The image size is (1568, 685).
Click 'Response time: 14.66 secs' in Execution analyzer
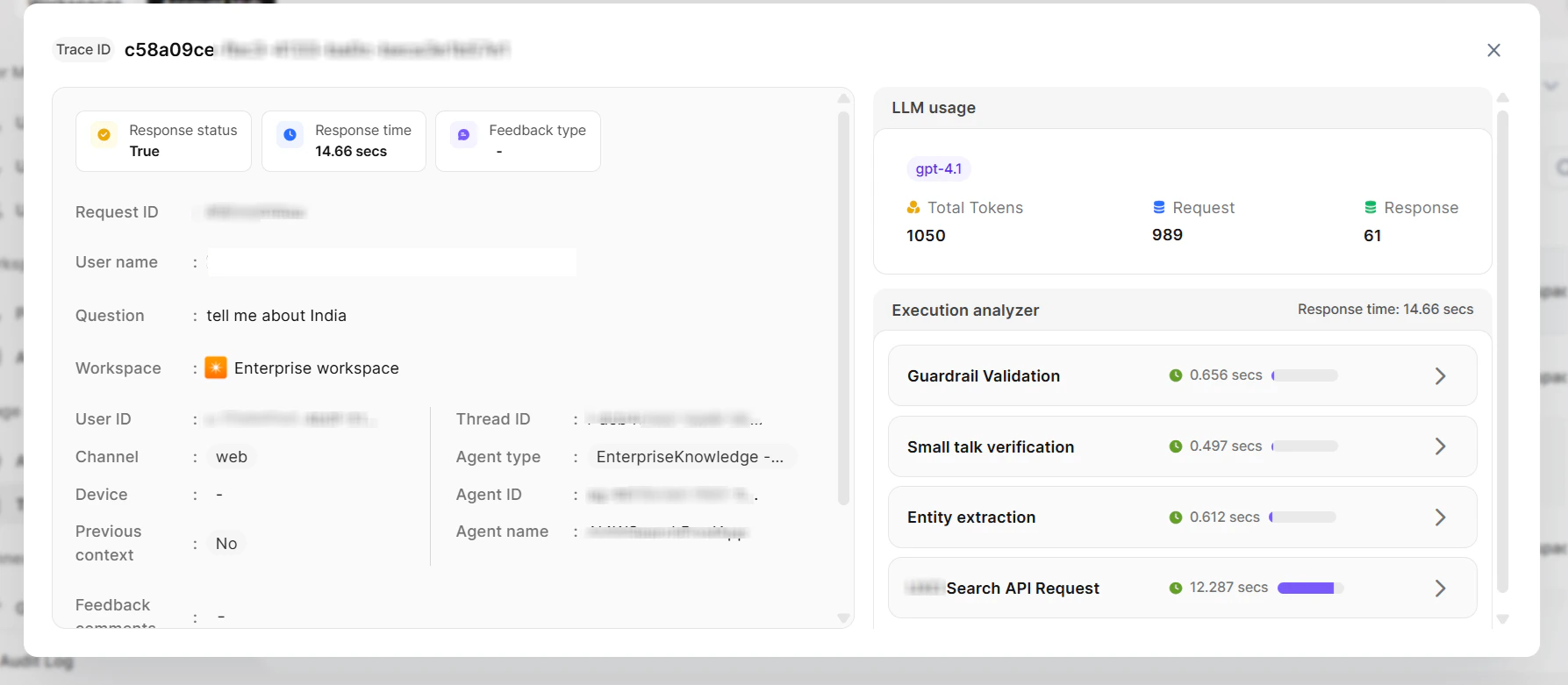[x=1385, y=310]
